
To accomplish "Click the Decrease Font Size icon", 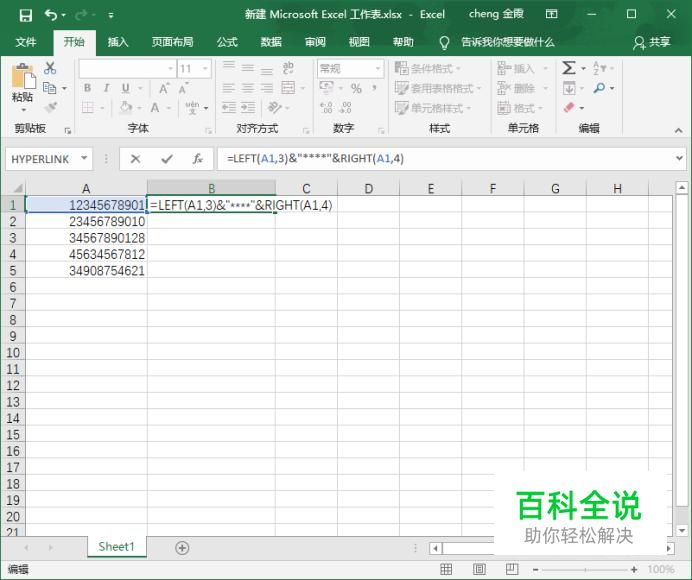I will pyautogui.click(x=184, y=88).
